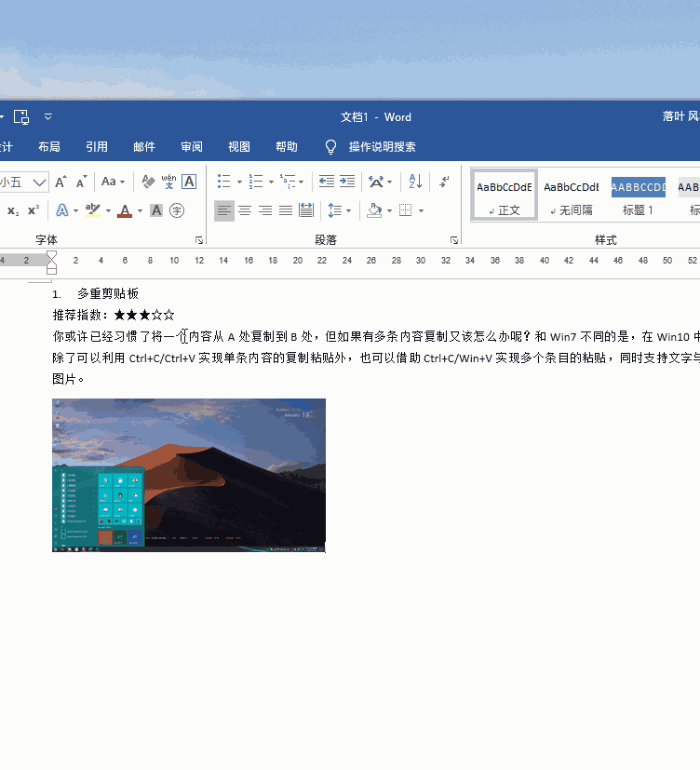
Task: Center-align the paragraph text
Action: [245, 211]
